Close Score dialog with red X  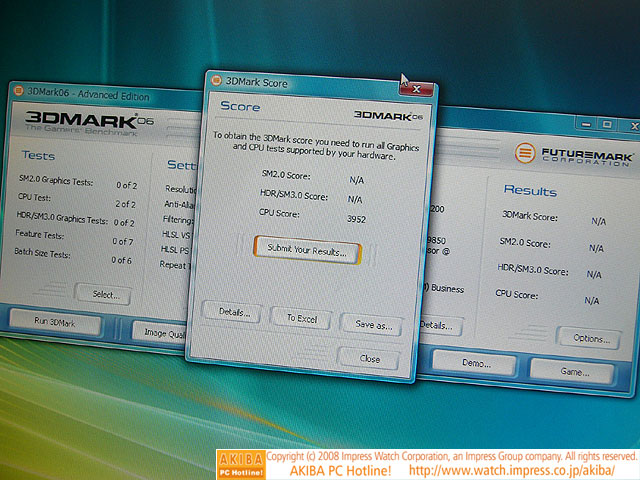[420, 90]
